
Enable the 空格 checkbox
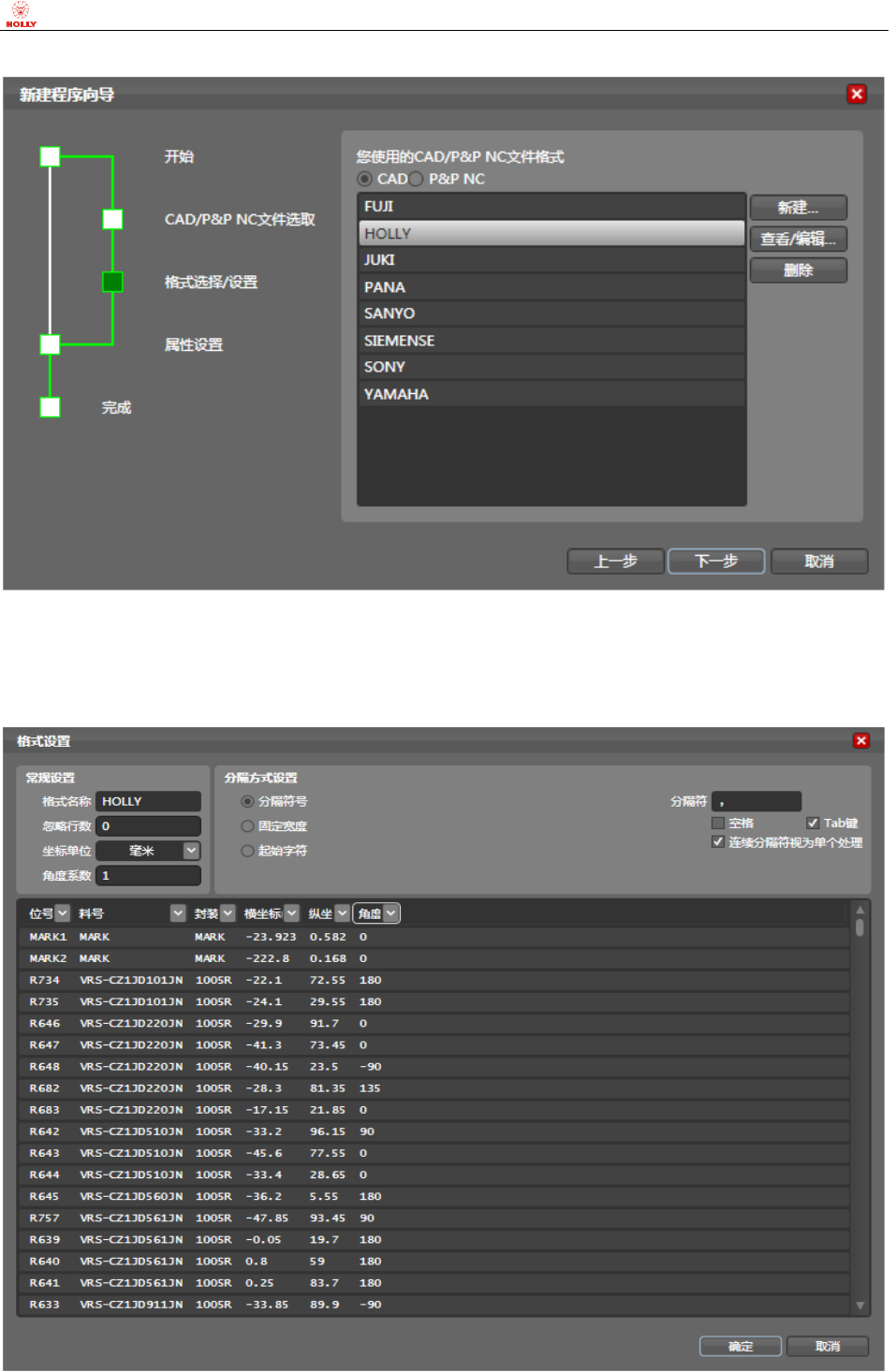(x=718, y=823)
